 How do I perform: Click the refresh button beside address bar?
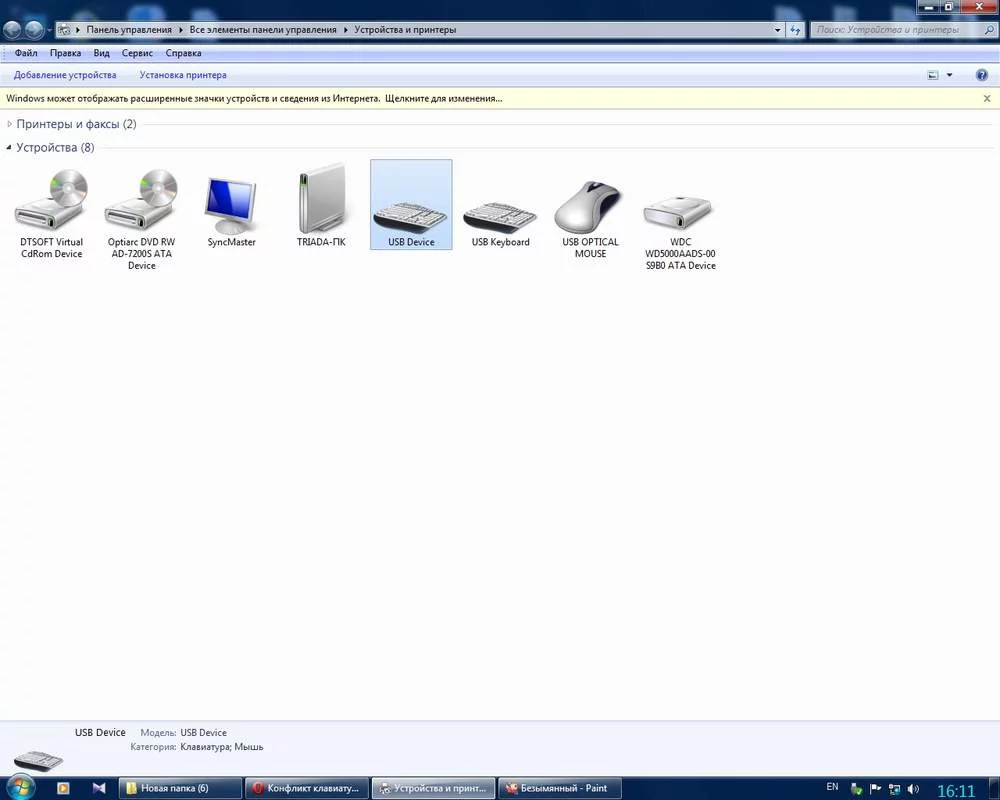tap(795, 30)
